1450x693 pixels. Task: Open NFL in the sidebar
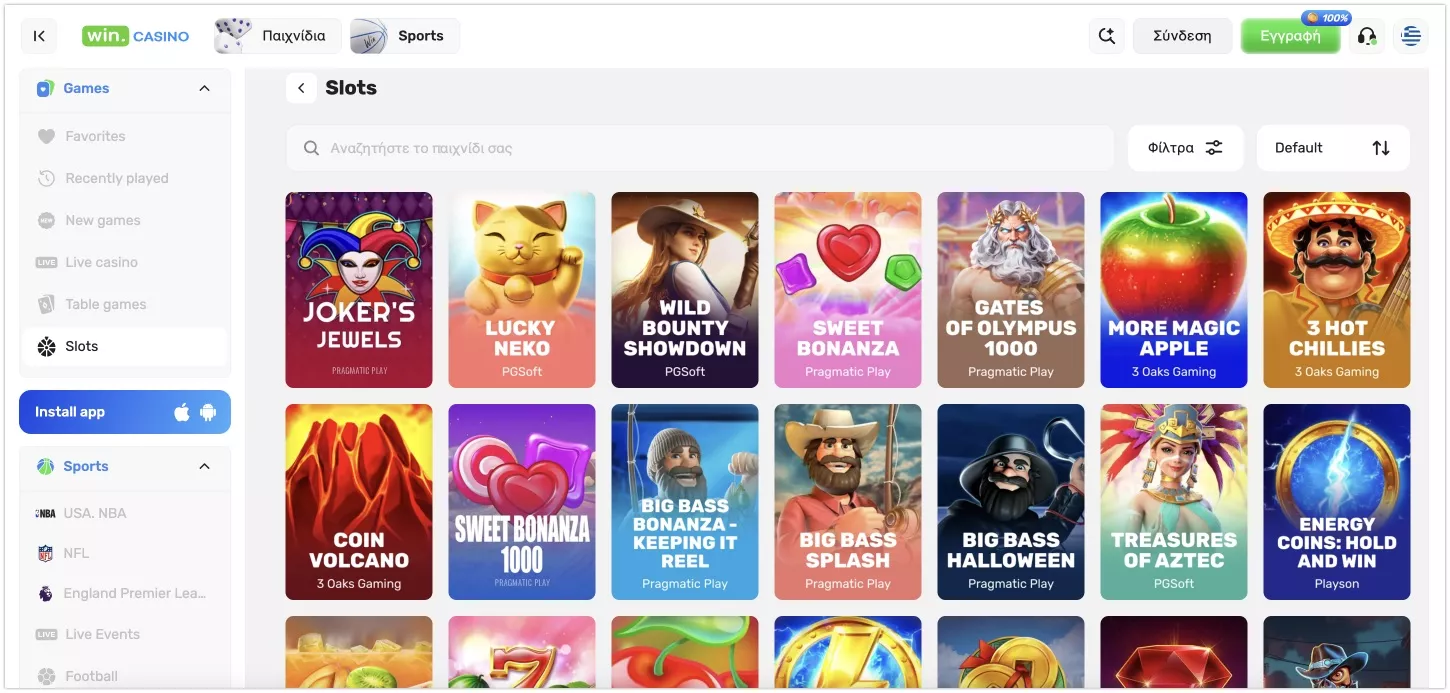click(x=125, y=553)
